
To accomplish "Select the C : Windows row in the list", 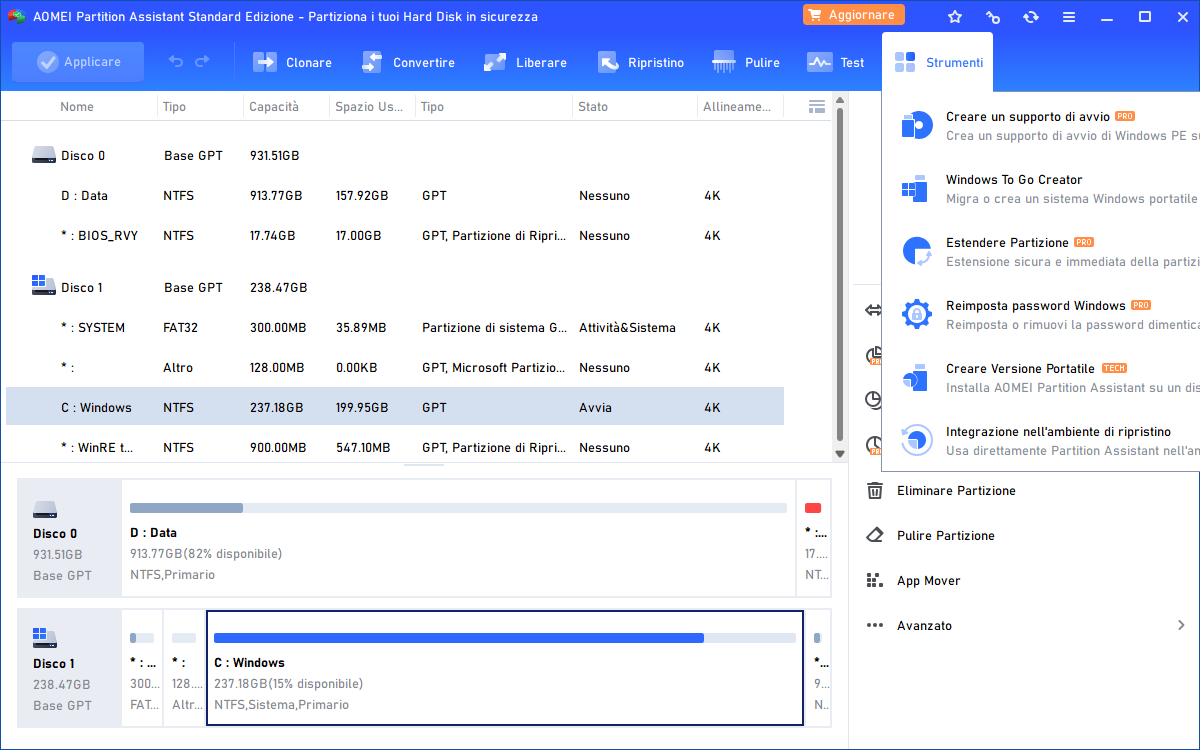I will click(x=395, y=408).
